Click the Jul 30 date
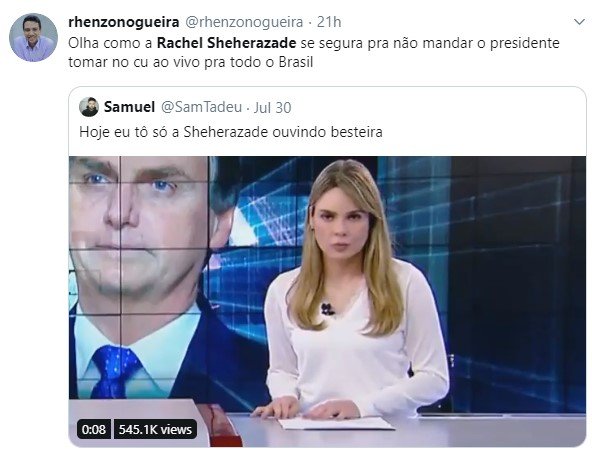 (x=272, y=108)
